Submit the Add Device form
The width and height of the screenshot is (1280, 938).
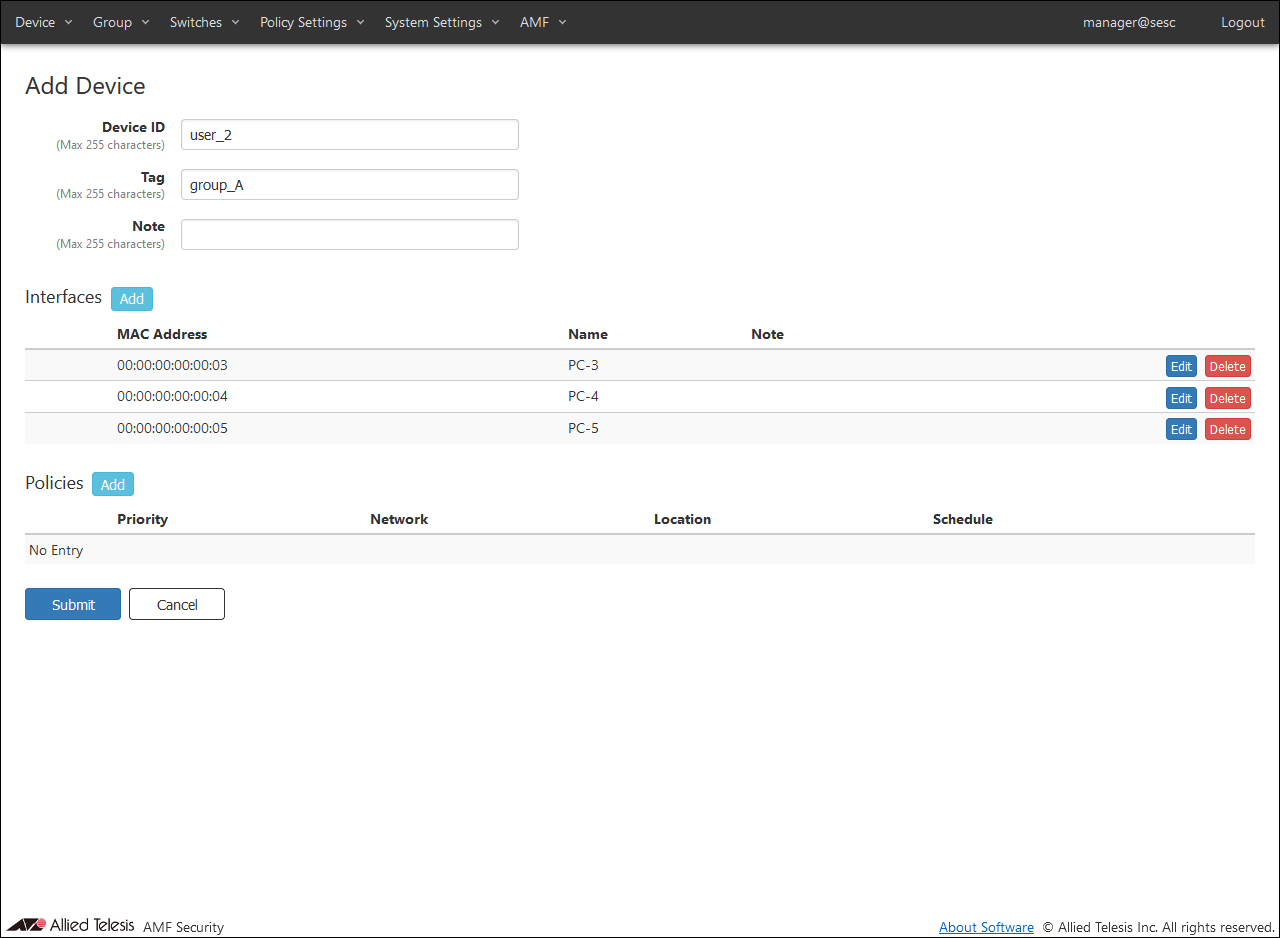(x=73, y=605)
